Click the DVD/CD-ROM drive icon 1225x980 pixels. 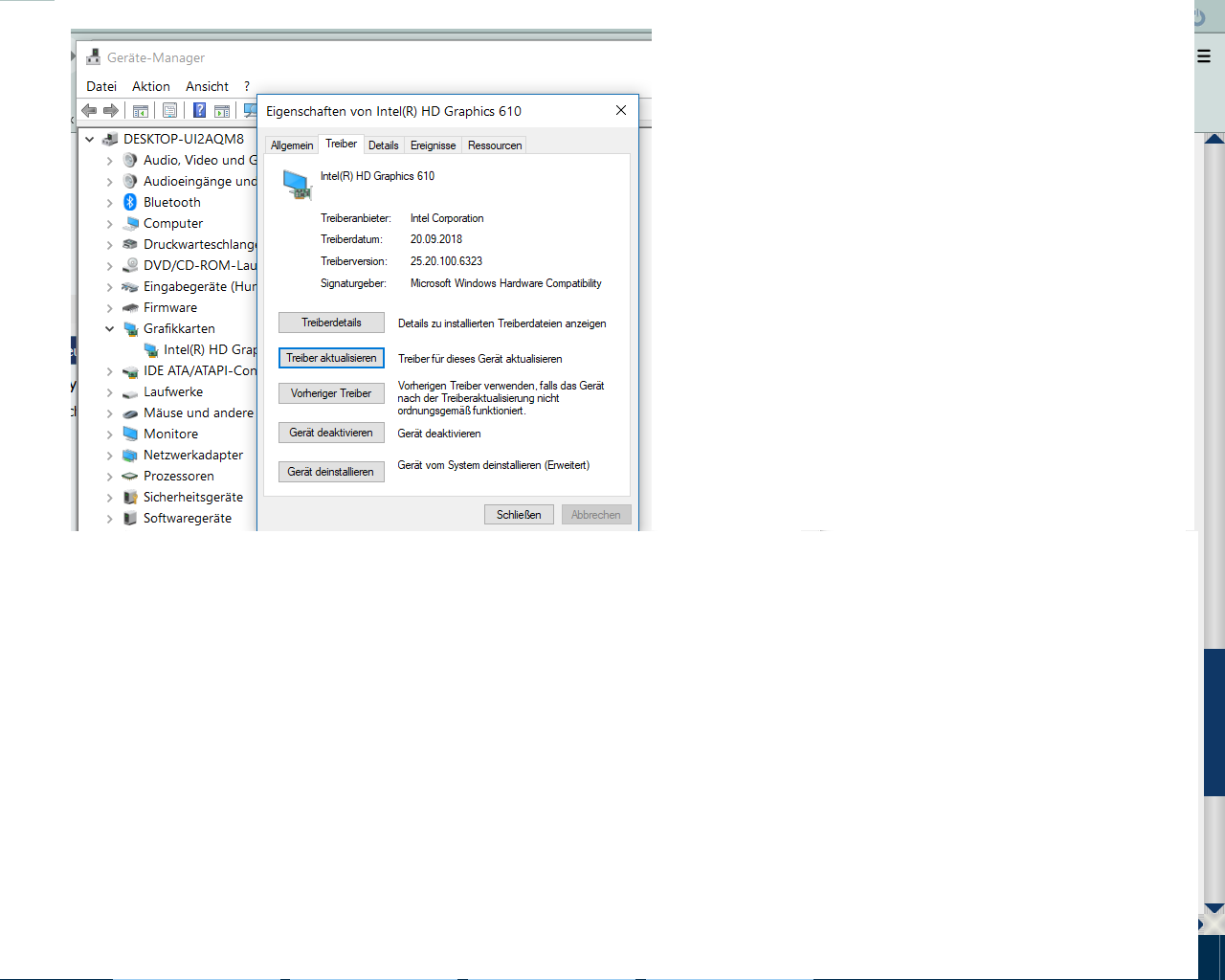[x=131, y=265]
